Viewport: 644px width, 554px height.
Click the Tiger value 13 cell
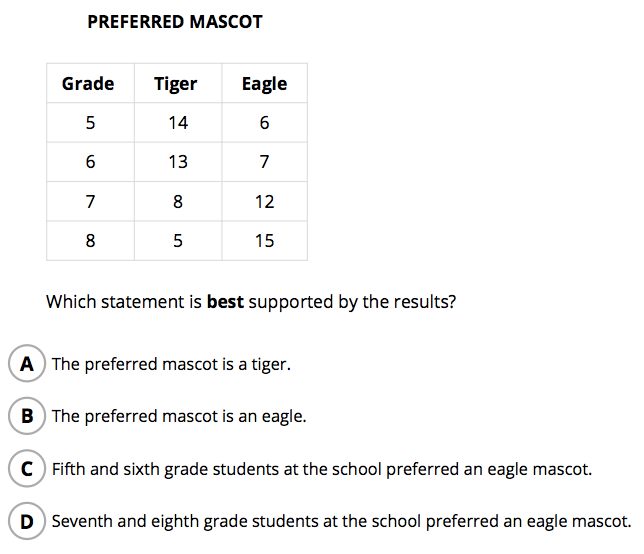(x=178, y=162)
